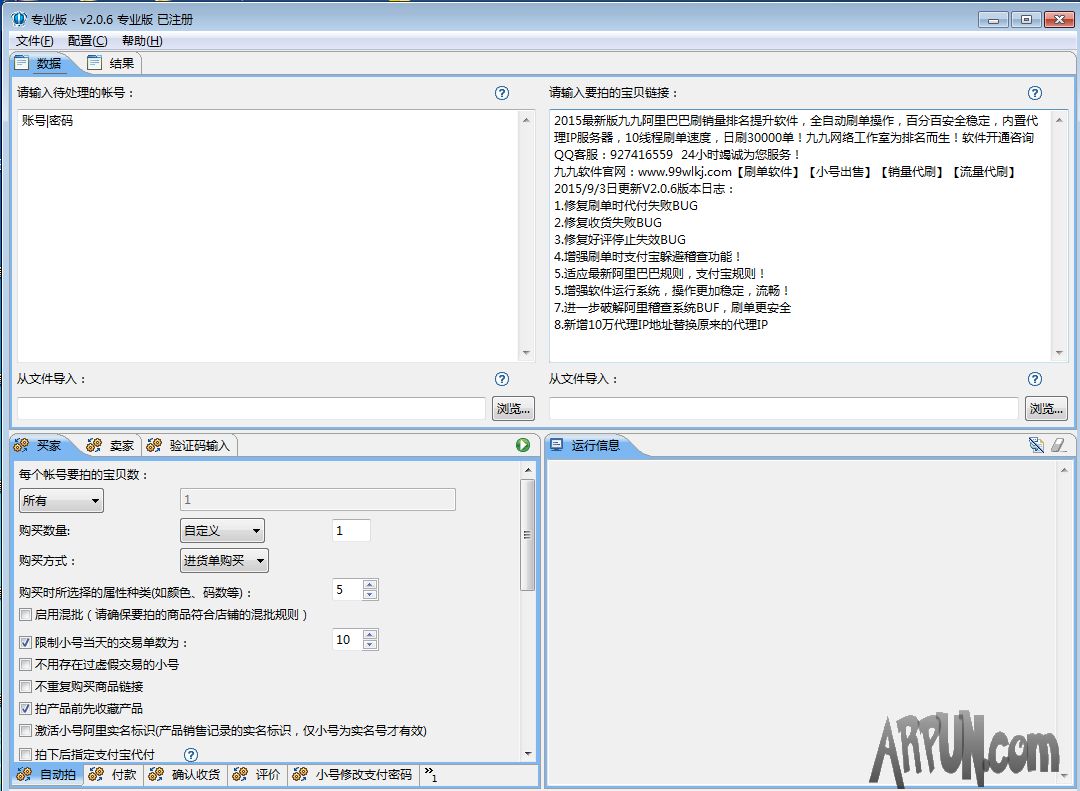
Task: Open the 自定义 purchase quantity dropdown
Action: [x=222, y=531]
